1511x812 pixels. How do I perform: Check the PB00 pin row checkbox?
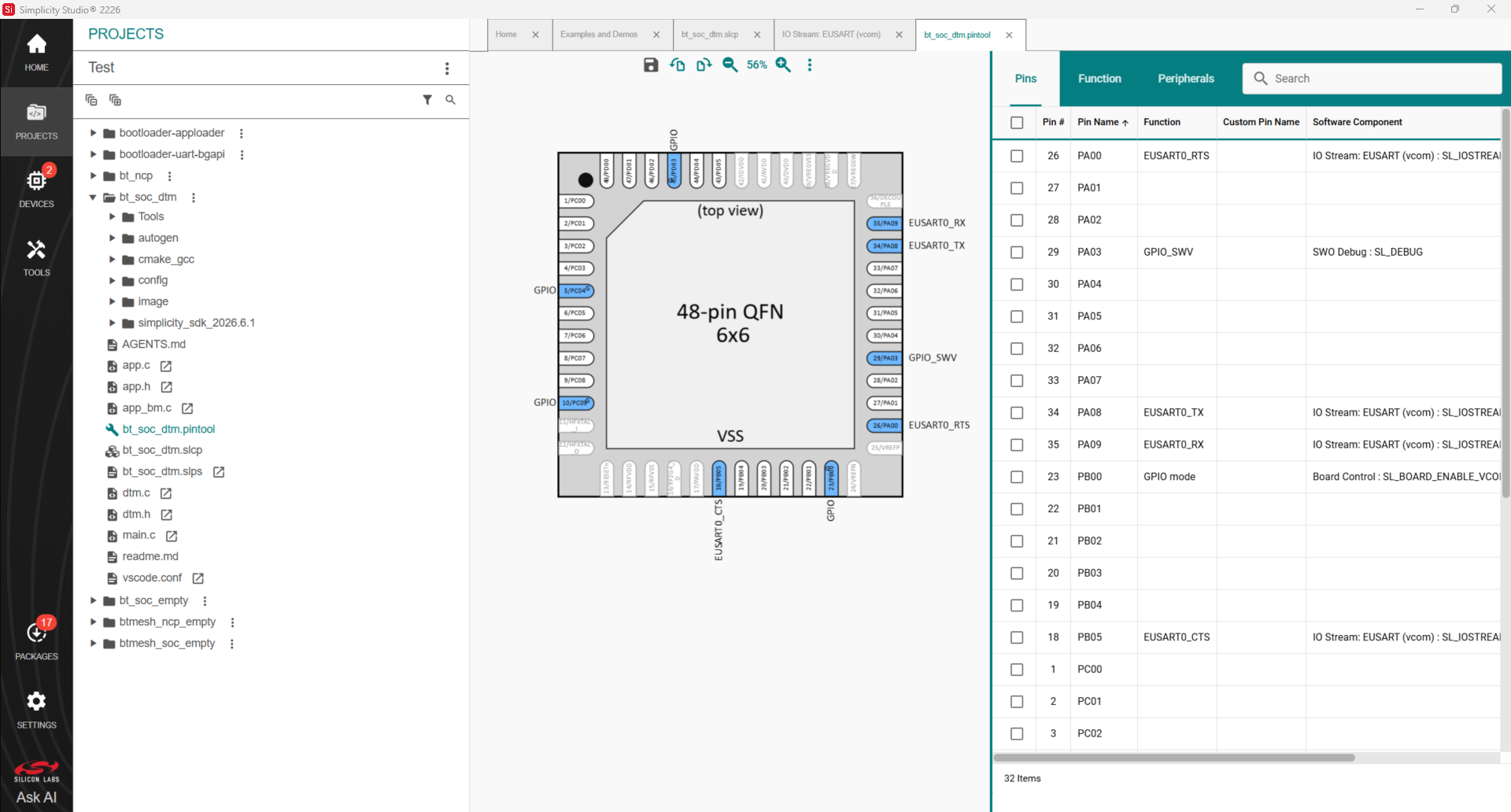[x=1017, y=477]
